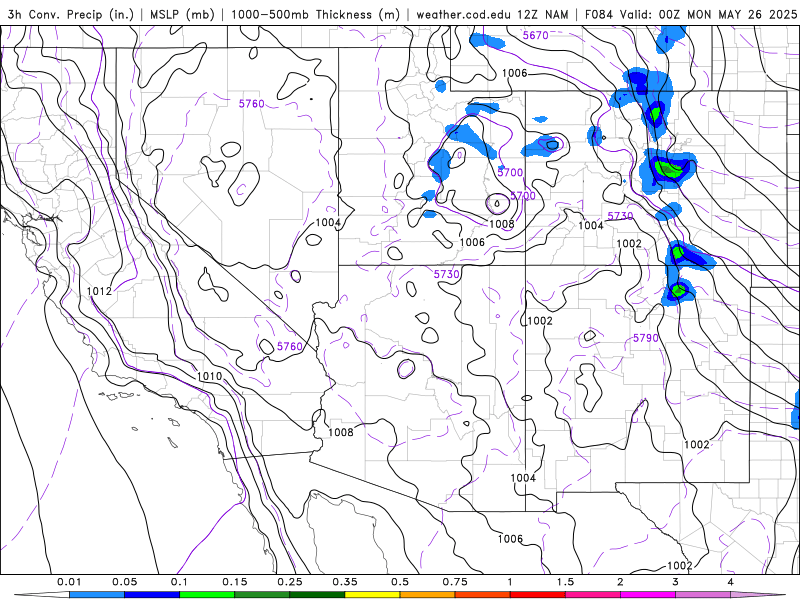Image resolution: width=800 pixels, height=600 pixels.
Task: Select the bright green 0.1 legend swatch
Action: click(x=207, y=595)
